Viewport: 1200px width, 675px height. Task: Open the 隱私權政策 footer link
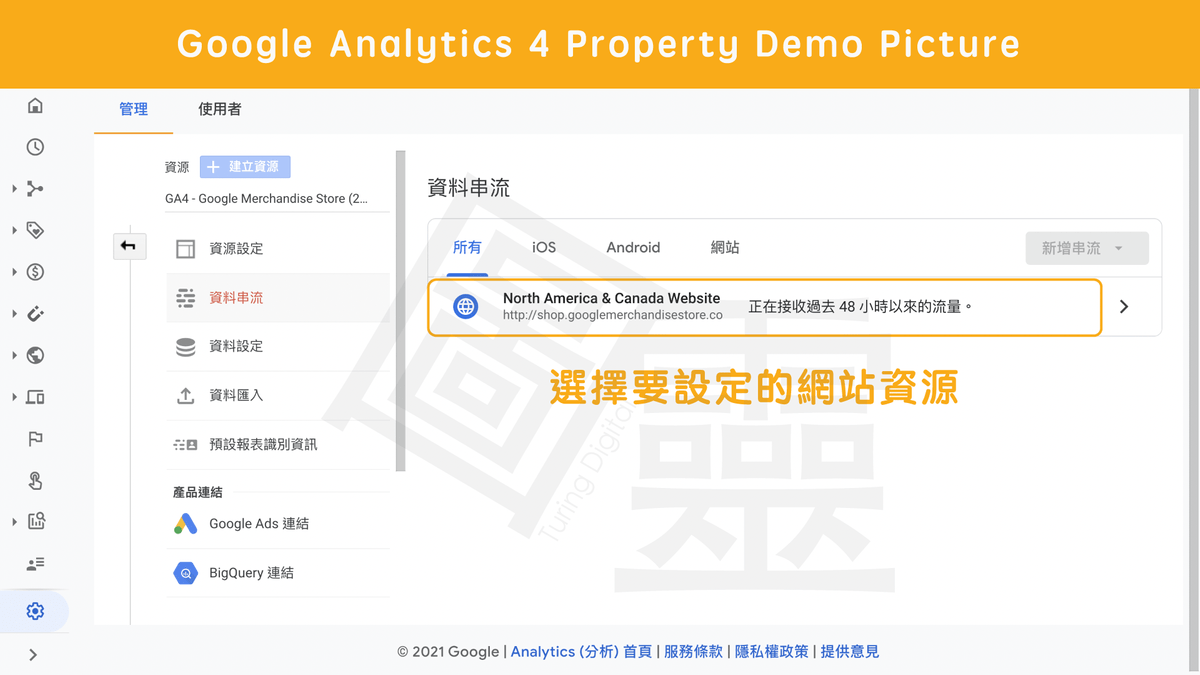(x=771, y=652)
